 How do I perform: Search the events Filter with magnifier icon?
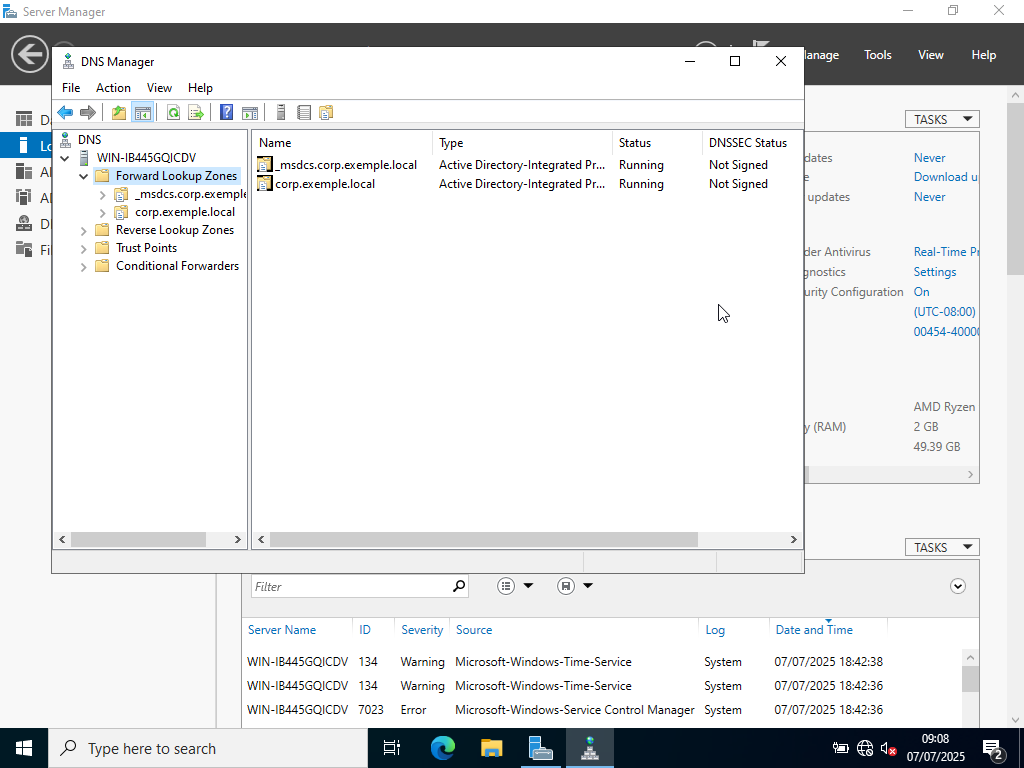click(x=459, y=586)
